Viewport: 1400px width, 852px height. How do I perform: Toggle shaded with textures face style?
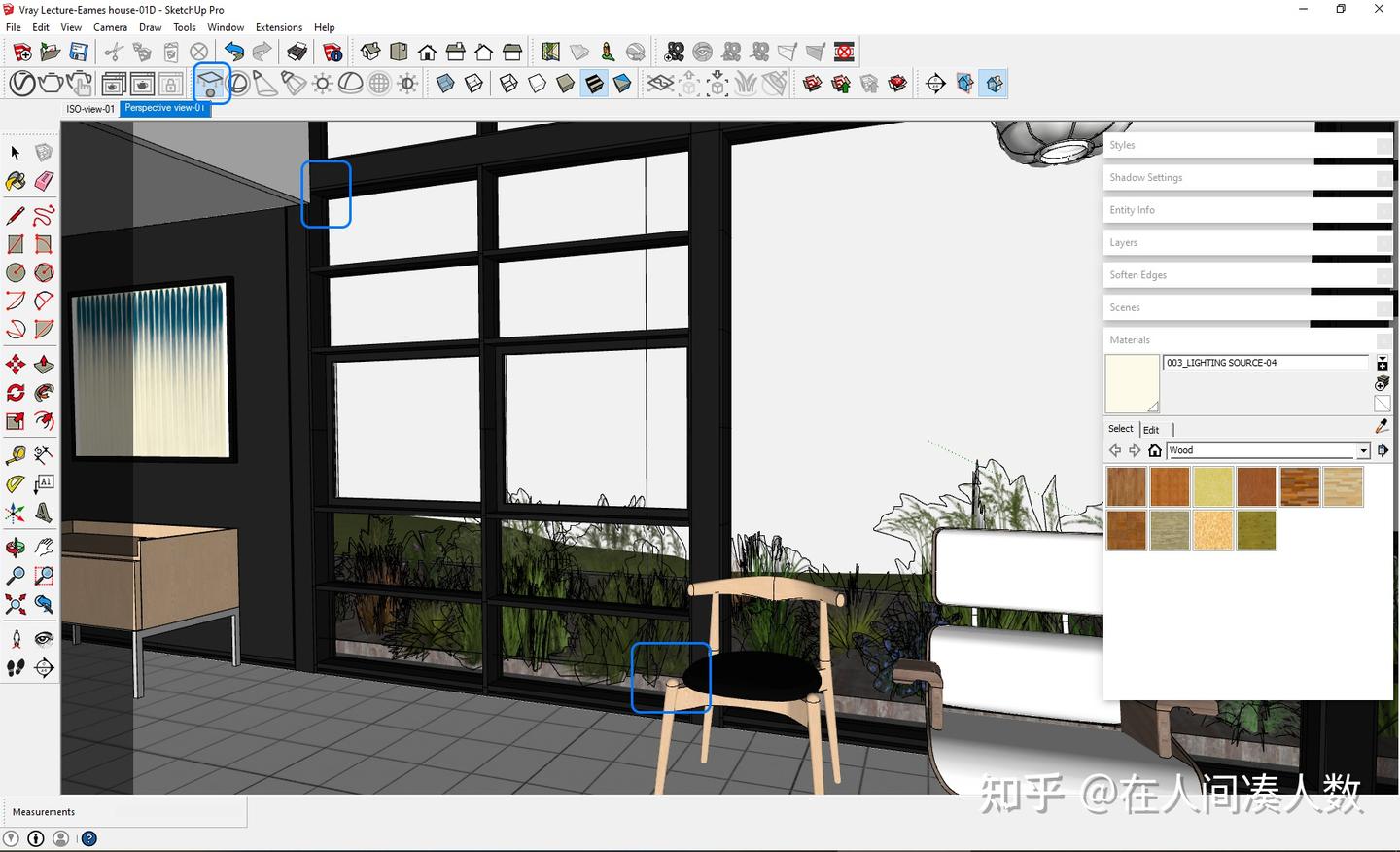point(594,83)
